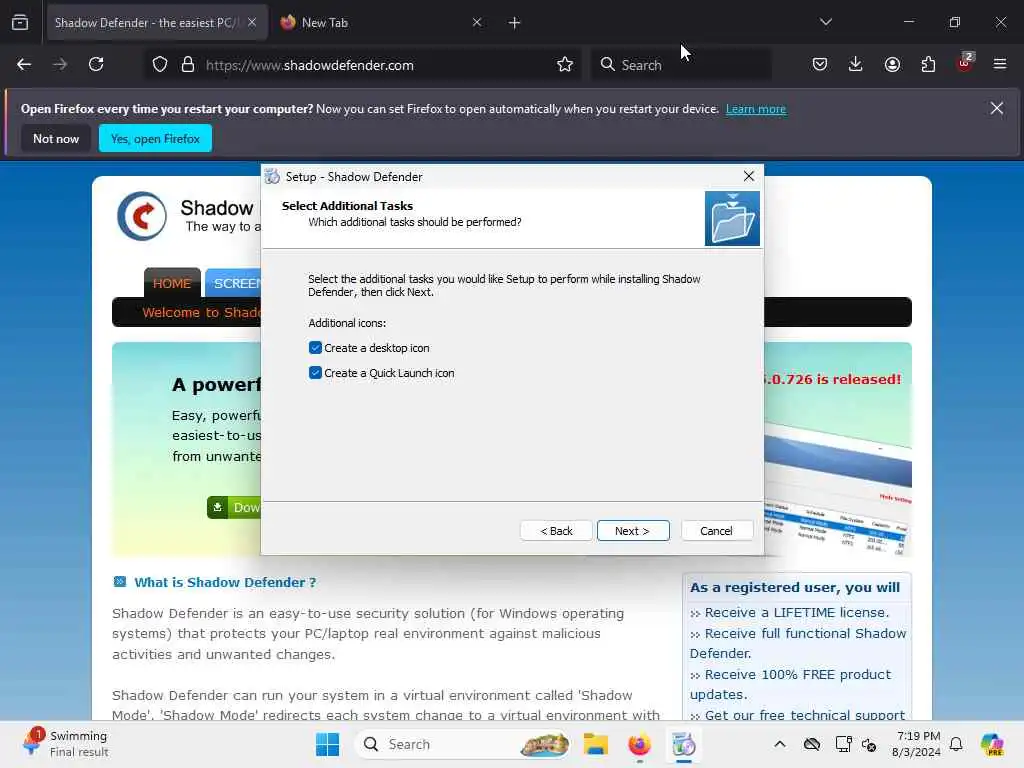Screen dimensions: 1024x768
Task: Open a new tab with plus button
Action: [x=515, y=23]
